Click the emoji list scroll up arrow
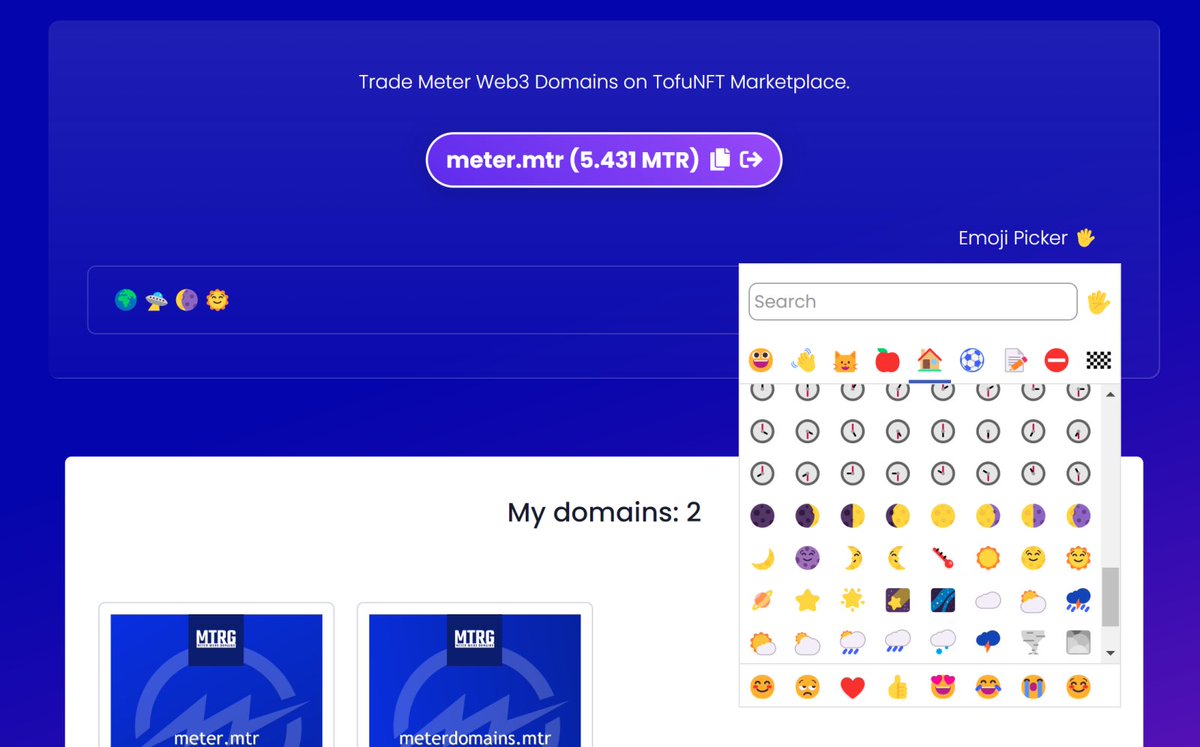This screenshot has width=1200, height=747. coord(1110,394)
